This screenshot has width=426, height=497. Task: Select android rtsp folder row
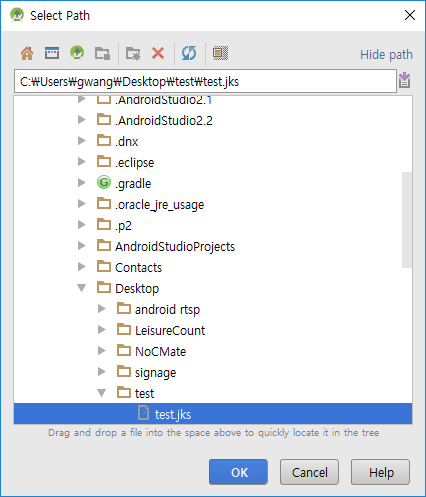click(213, 309)
